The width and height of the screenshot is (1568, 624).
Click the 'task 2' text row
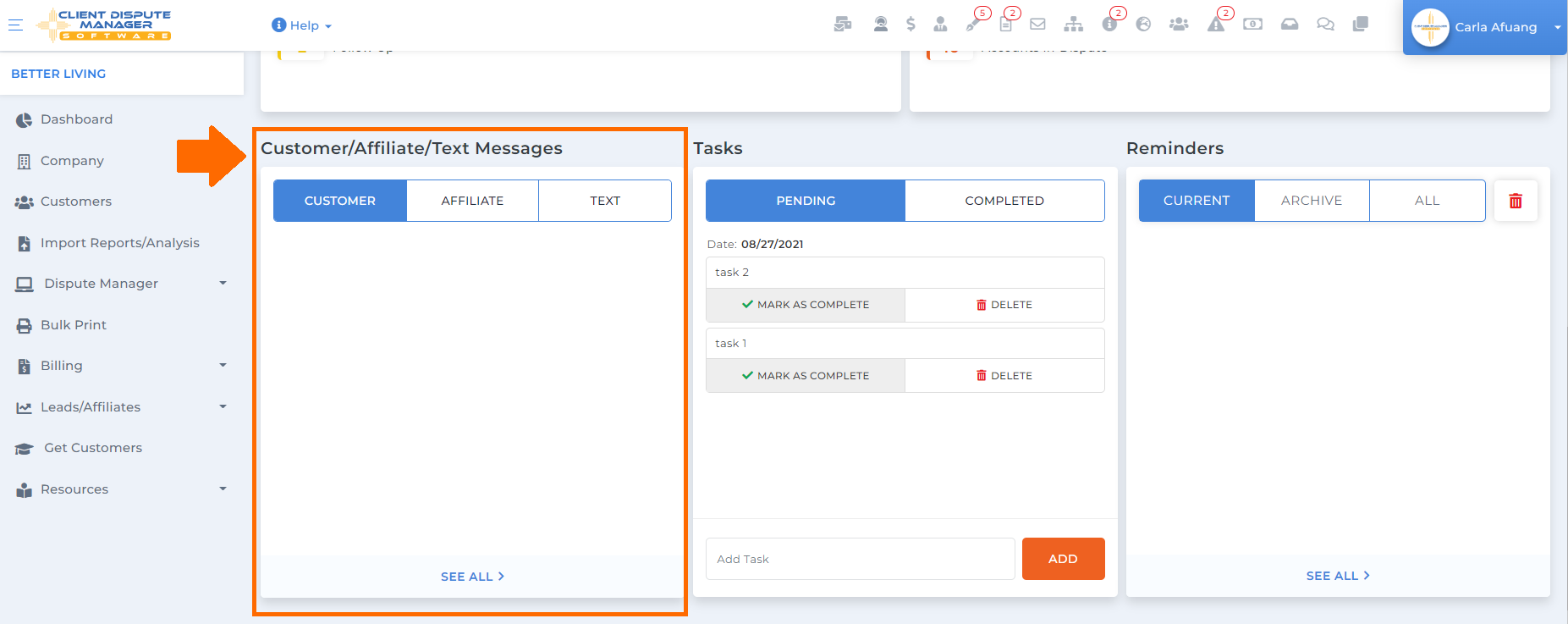905,273
